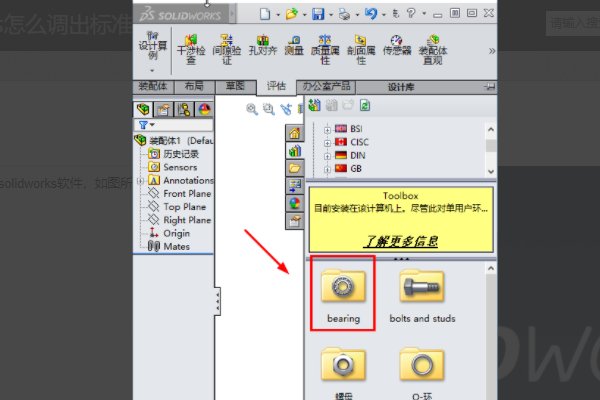
Task: Expand 设计算例 dropdown arrow
Action: coord(152,70)
